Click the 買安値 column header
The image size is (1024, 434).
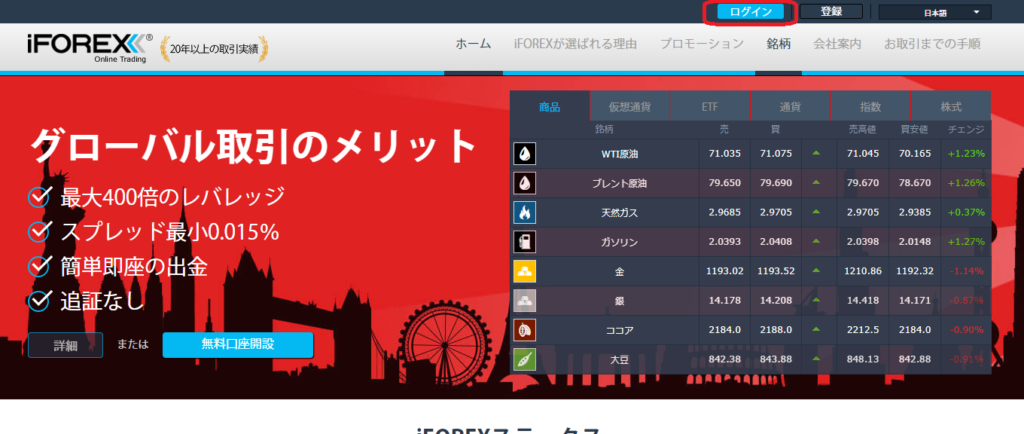(915, 130)
